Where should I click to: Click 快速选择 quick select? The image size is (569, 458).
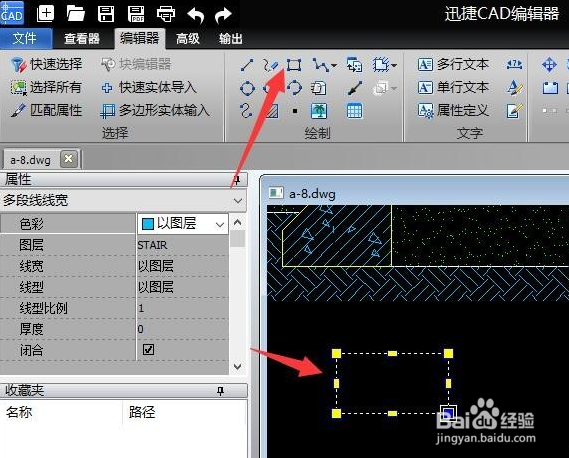(46, 65)
